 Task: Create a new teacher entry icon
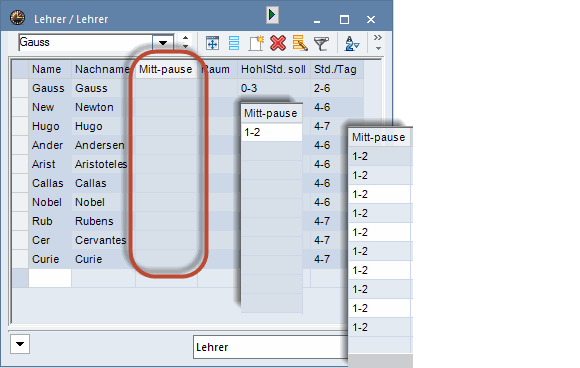click(x=256, y=43)
